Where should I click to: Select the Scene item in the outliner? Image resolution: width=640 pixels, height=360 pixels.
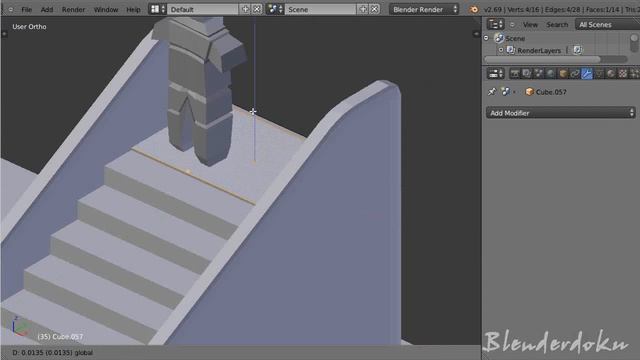click(x=515, y=38)
